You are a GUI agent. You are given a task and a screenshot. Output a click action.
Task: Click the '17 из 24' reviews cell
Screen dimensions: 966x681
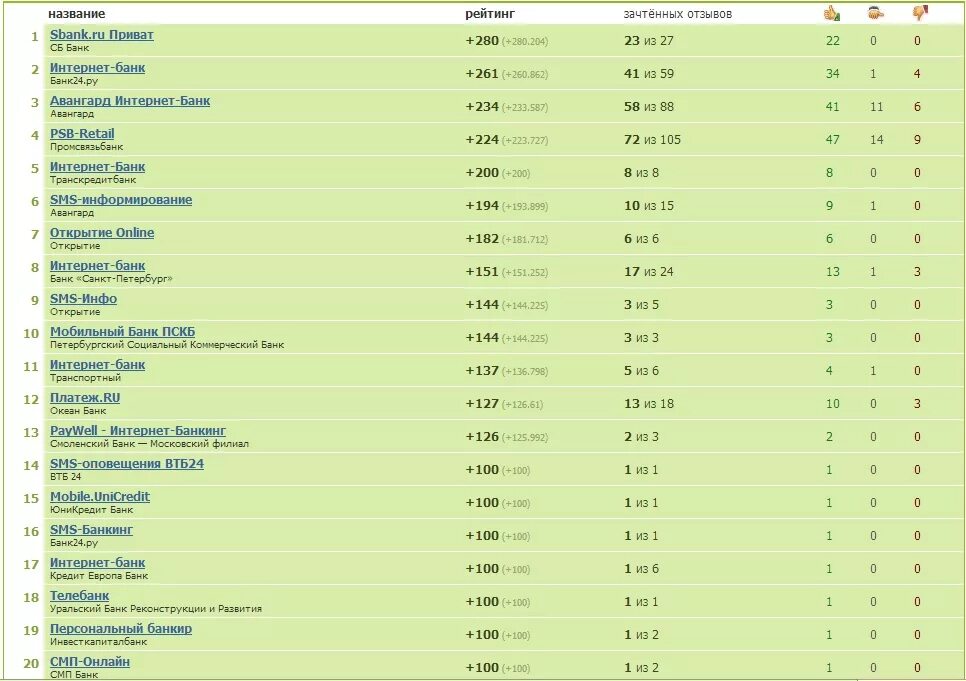pos(649,271)
